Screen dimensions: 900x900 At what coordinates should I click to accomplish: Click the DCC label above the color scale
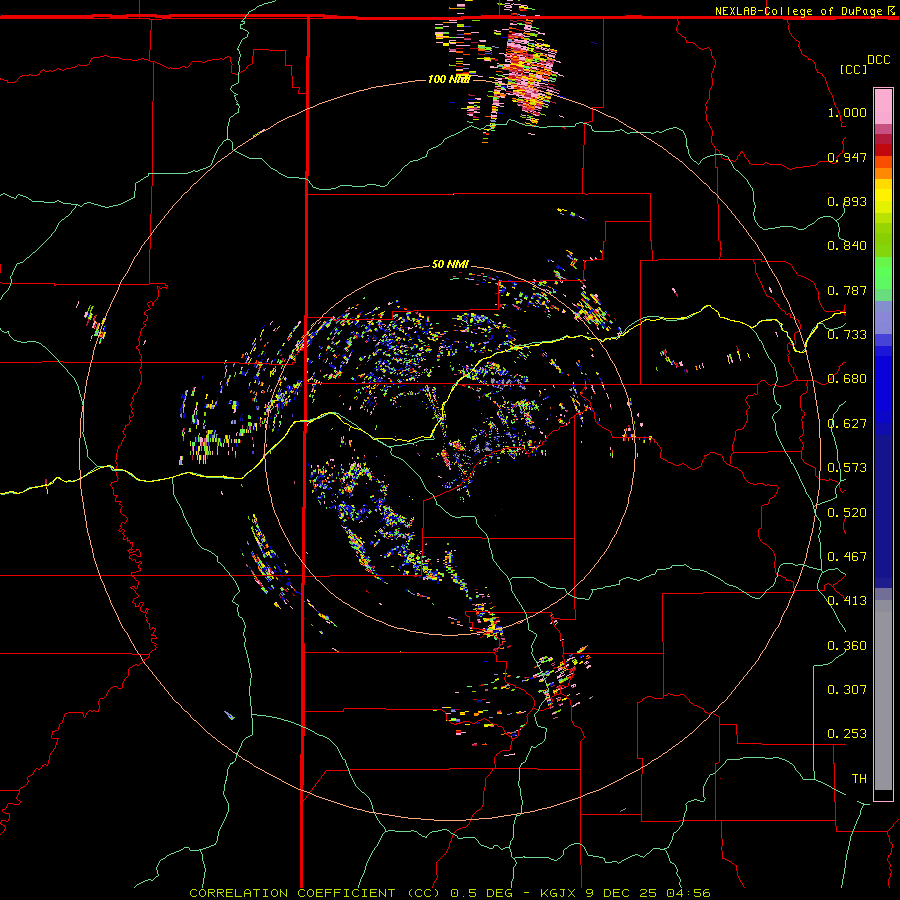click(x=878, y=60)
